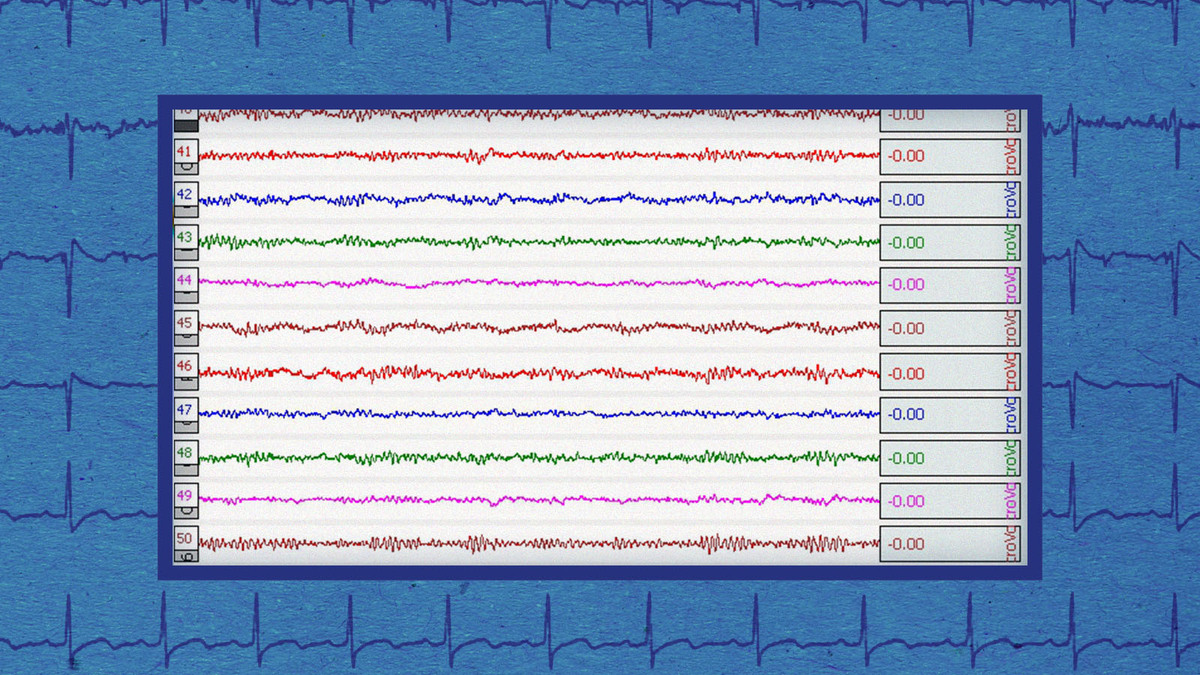Open the units label beside channel 50
This screenshot has height=675, width=1200.
(x=1010, y=544)
